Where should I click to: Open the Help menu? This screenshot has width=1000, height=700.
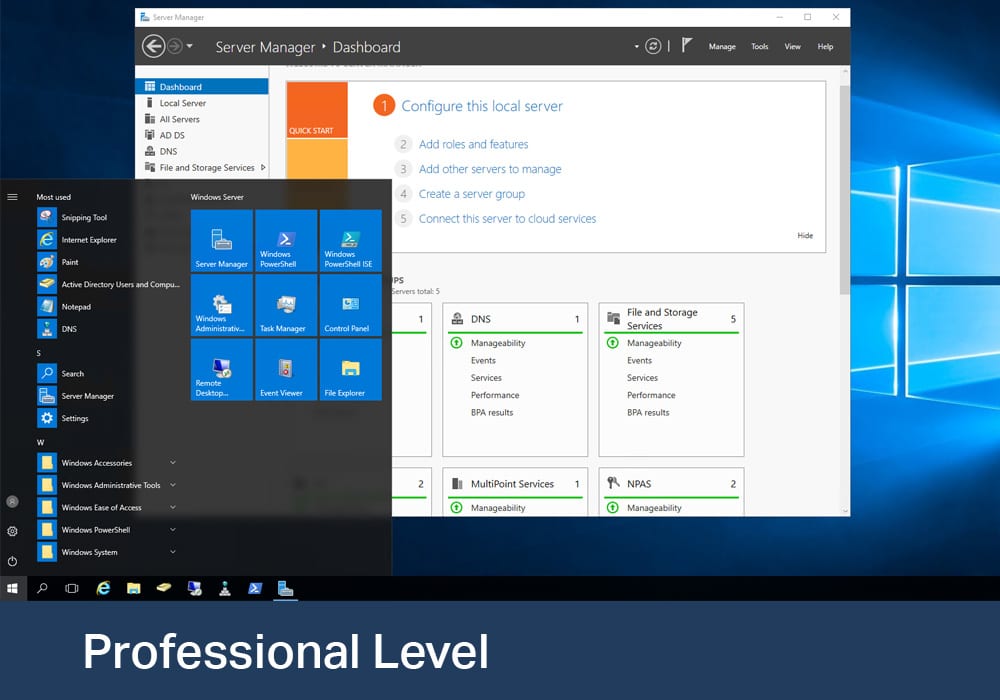click(x=825, y=47)
